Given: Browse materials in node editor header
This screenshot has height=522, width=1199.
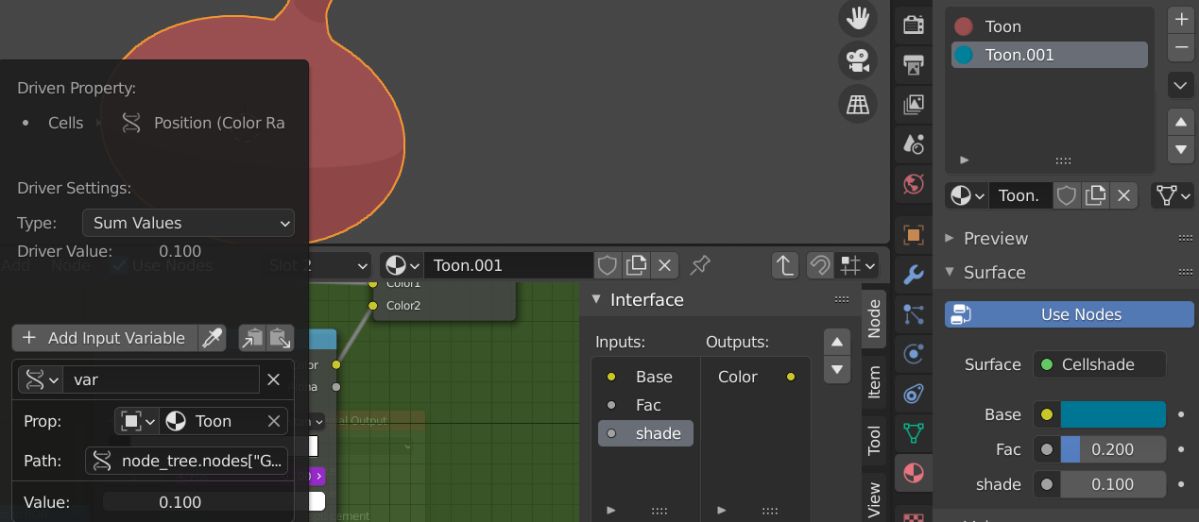Looking at the screenshot, I should [402, 265].
